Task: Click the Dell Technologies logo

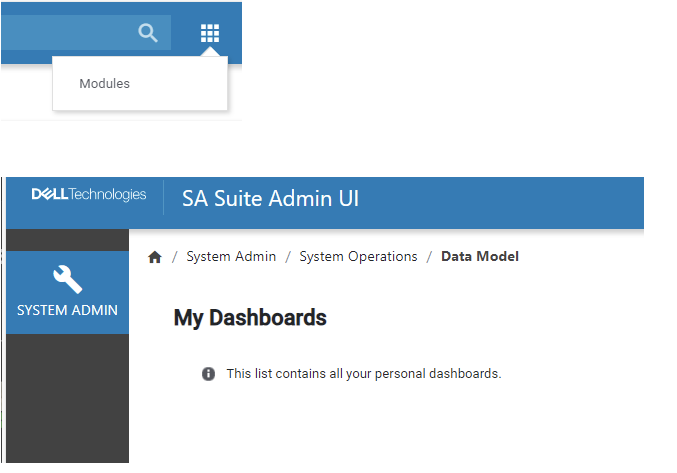Action: pos(89,195)
